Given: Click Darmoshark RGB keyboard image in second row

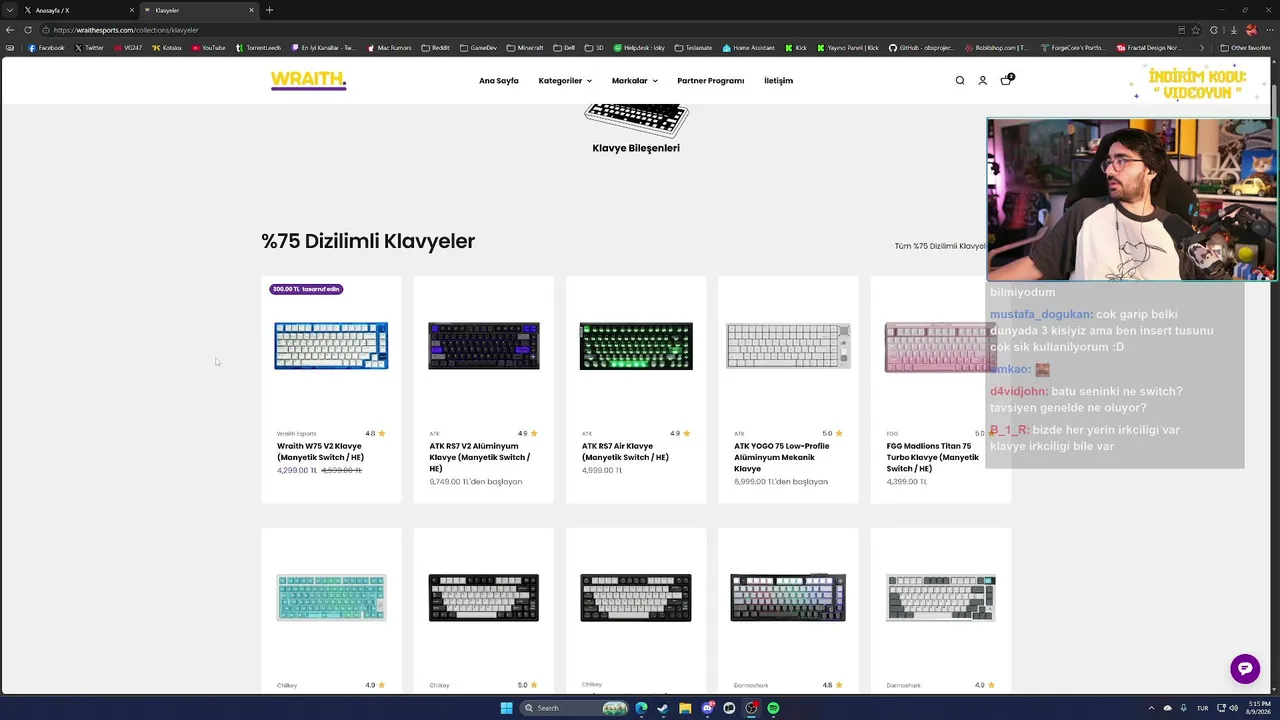Looking at the screenshot, I should (x=788, y=598).
